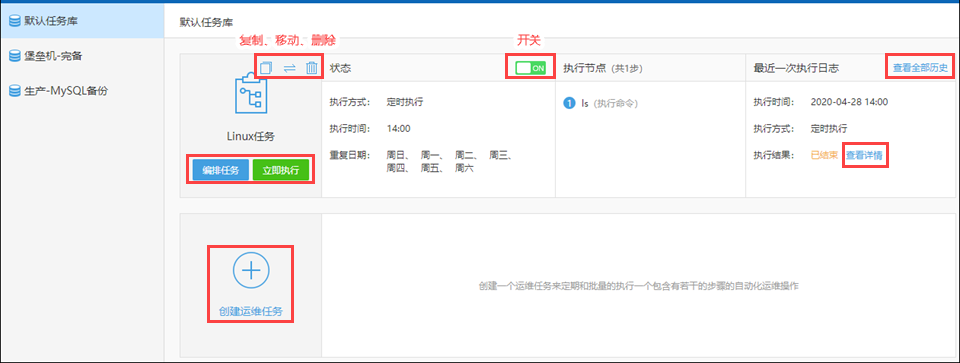Click the copy task icon
Image resolution: width=960 pixels, height=363 pixels.
click(265, 67)
